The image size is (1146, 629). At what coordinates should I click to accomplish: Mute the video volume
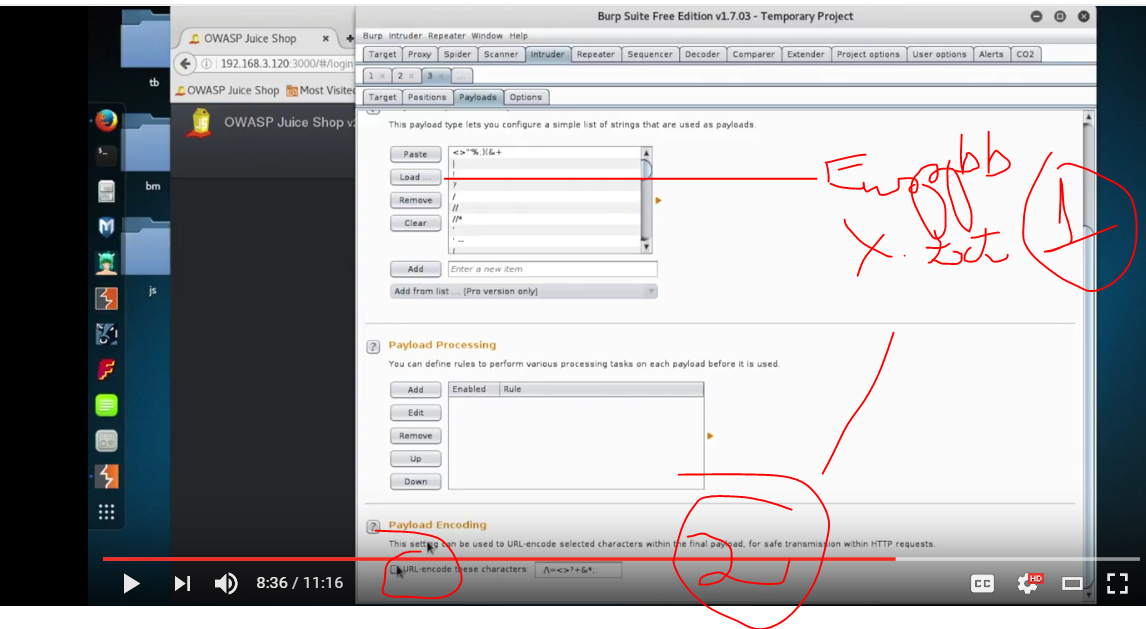[226, 583]
